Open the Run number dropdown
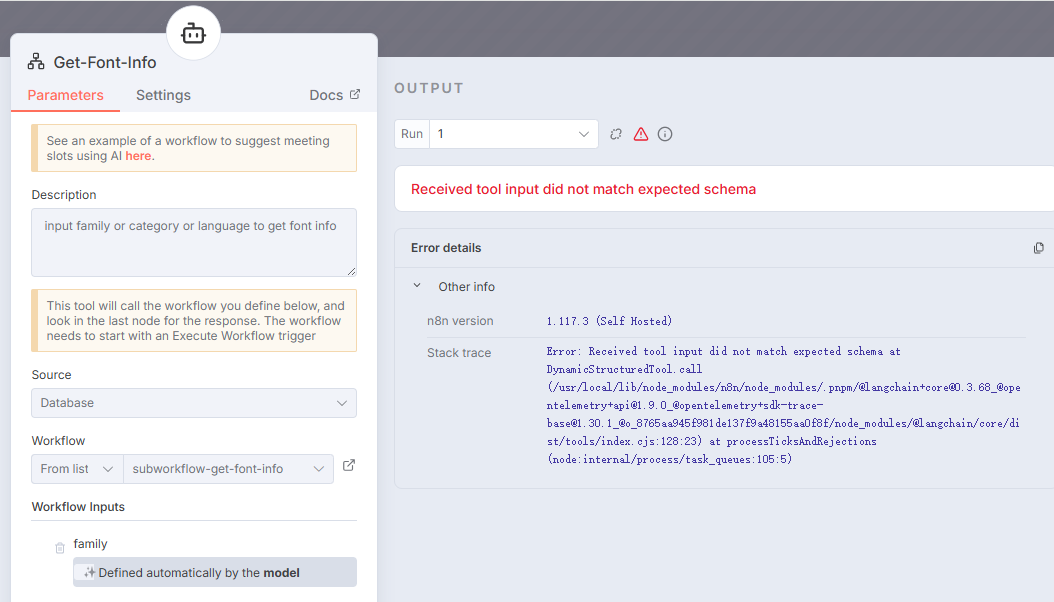This screenshot has height=602, width=1054. point(513,134)
